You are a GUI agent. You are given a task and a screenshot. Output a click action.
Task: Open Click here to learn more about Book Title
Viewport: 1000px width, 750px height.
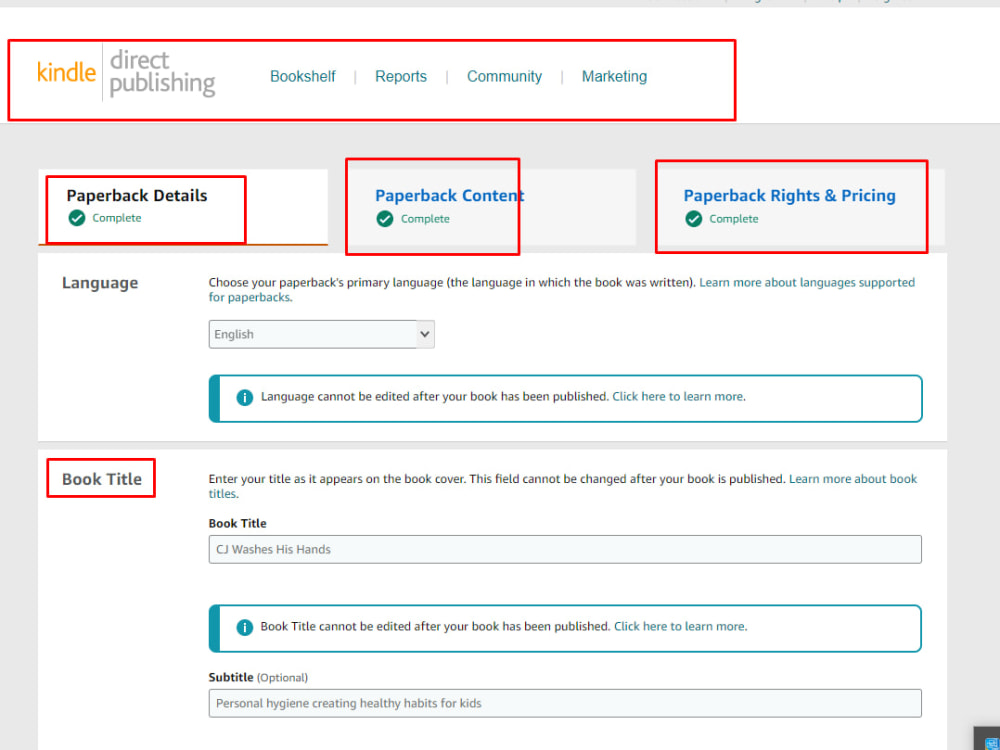[x=679, y=626]
